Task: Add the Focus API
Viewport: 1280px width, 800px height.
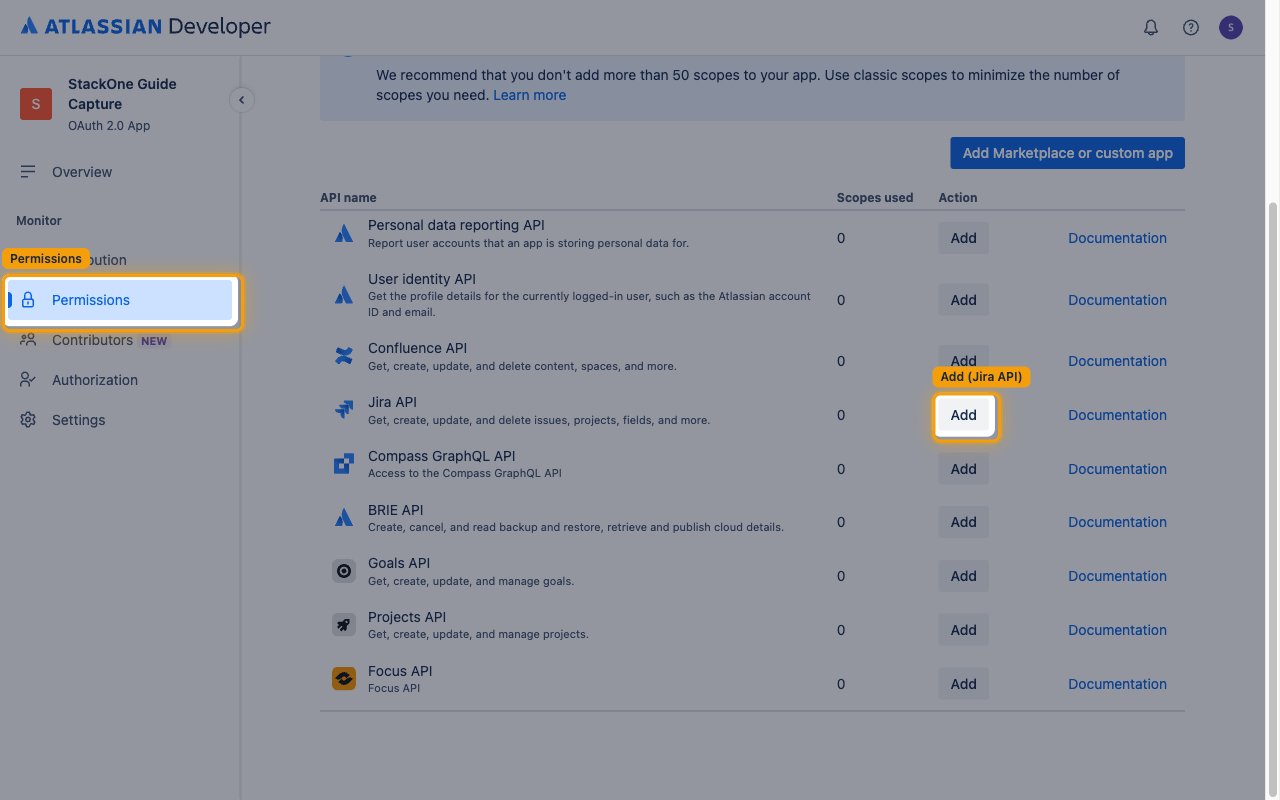Action: pos(963,684)
